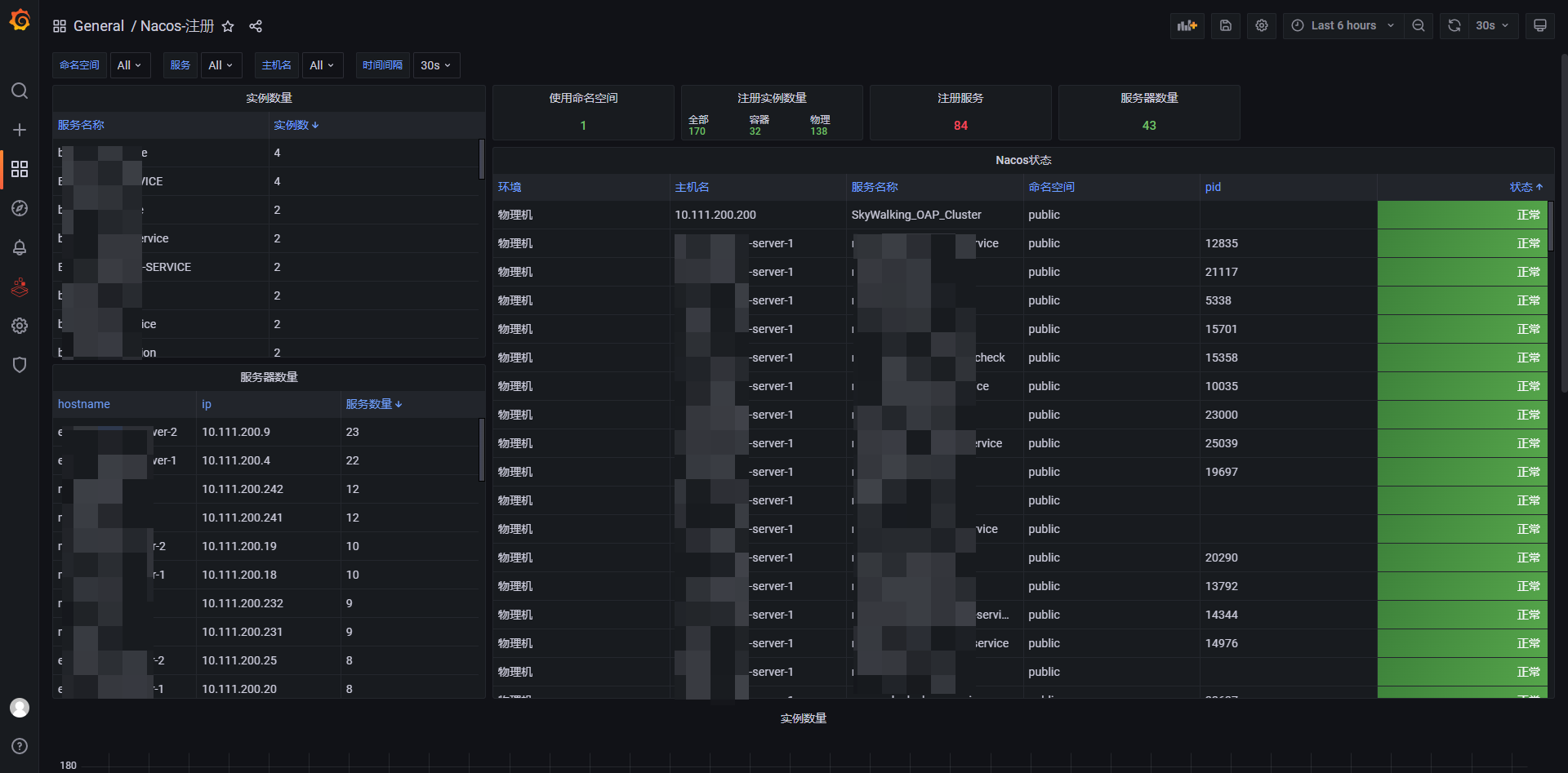Sort Nacos状态 table by 主机名 column

(692, 187)
